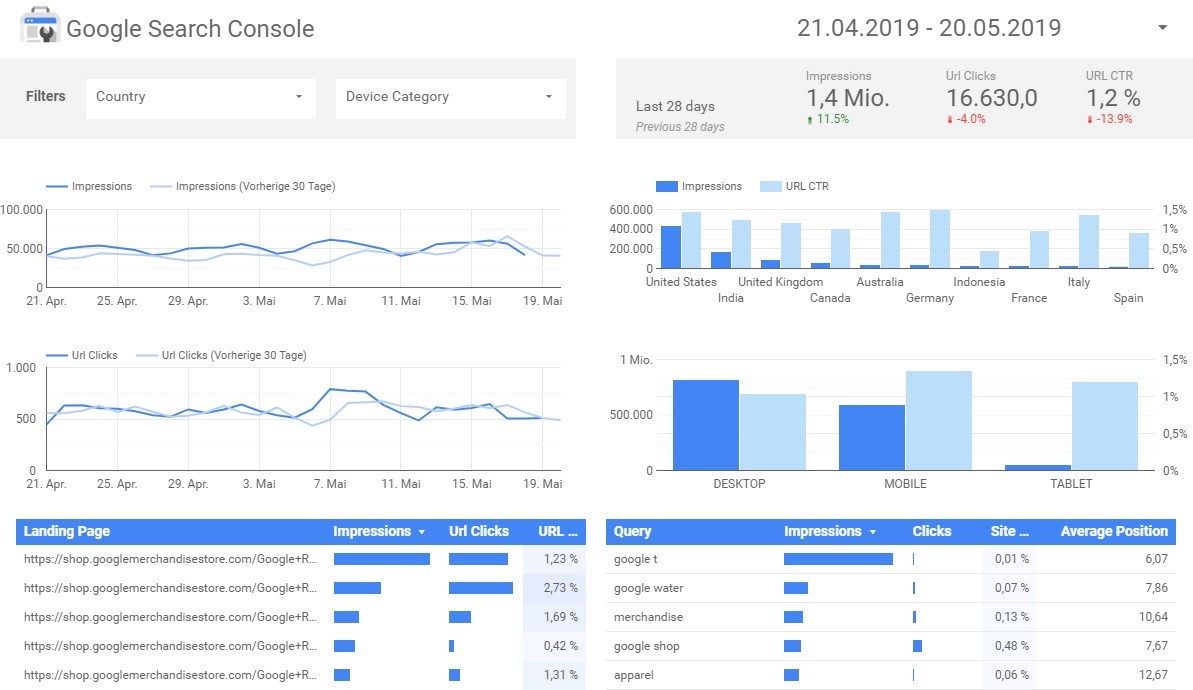Click the red -4.0% down arrow indicator
Image resolution: width=1193 pixels, height=690 pixels.
(x=966, y=119)
